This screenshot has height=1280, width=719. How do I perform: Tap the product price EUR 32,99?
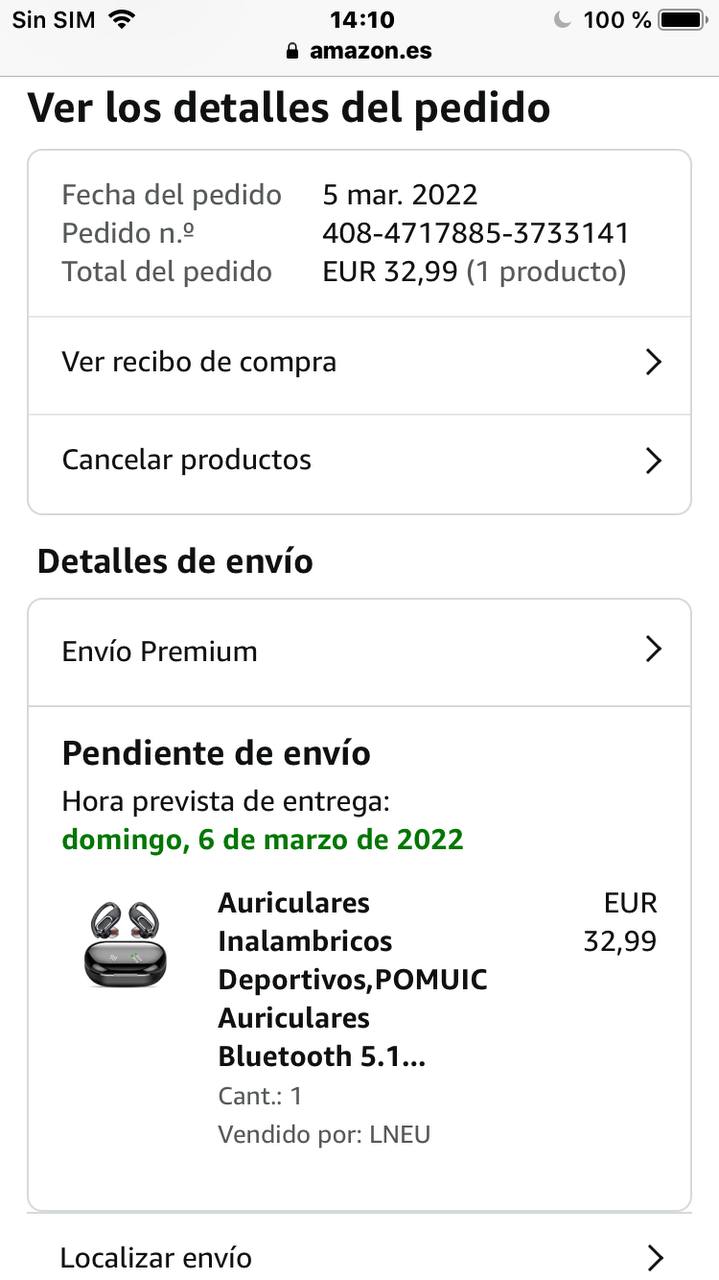[621, 922]
